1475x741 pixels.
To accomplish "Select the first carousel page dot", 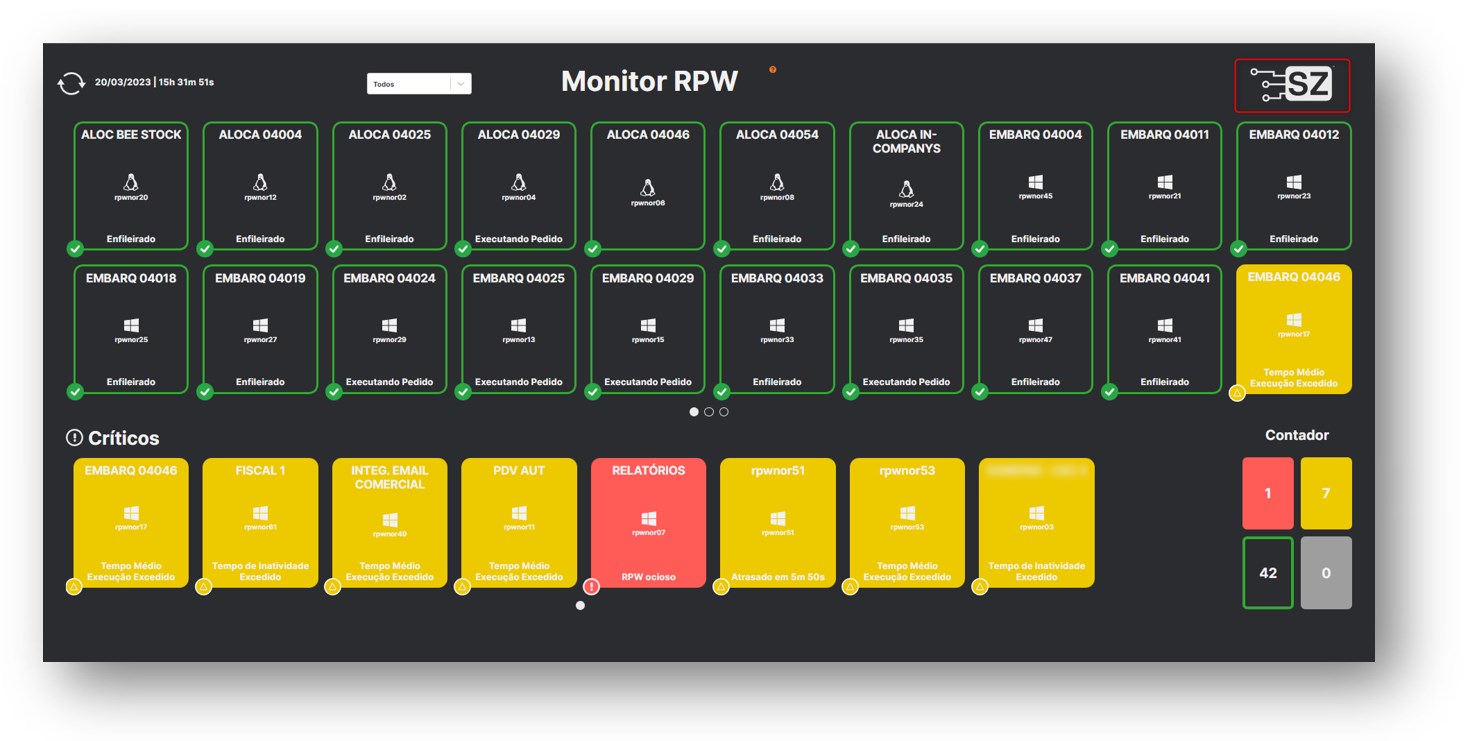I will coord(694,412).
